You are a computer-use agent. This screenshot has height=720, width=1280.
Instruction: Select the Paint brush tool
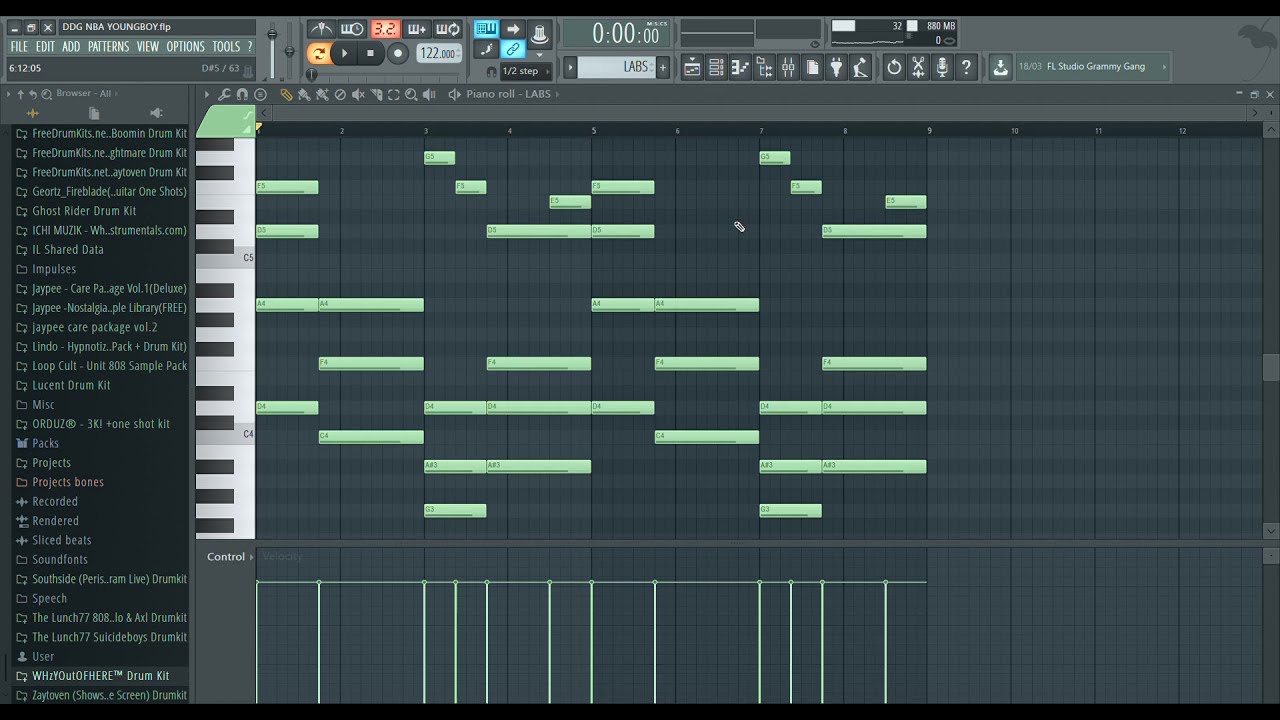(304, 94)
